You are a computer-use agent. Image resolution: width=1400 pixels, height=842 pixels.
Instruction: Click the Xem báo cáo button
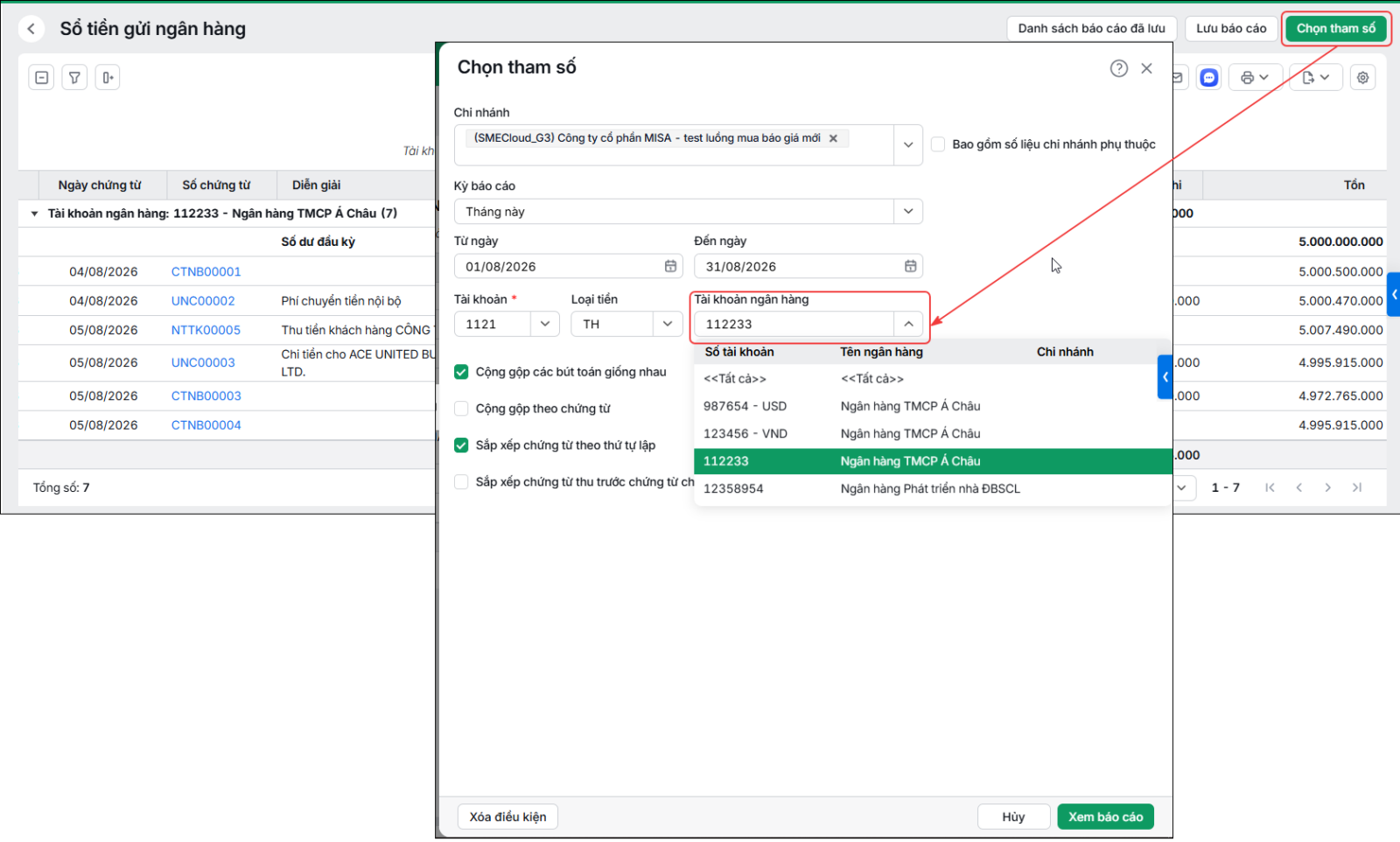[1105, 817]
